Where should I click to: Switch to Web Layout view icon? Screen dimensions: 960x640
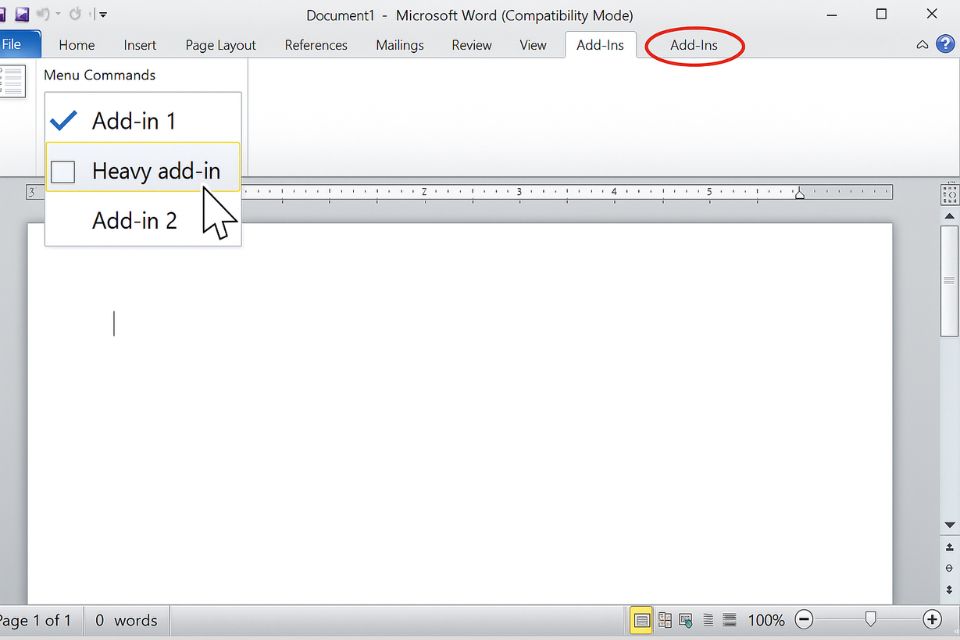(x=686, y=620)
